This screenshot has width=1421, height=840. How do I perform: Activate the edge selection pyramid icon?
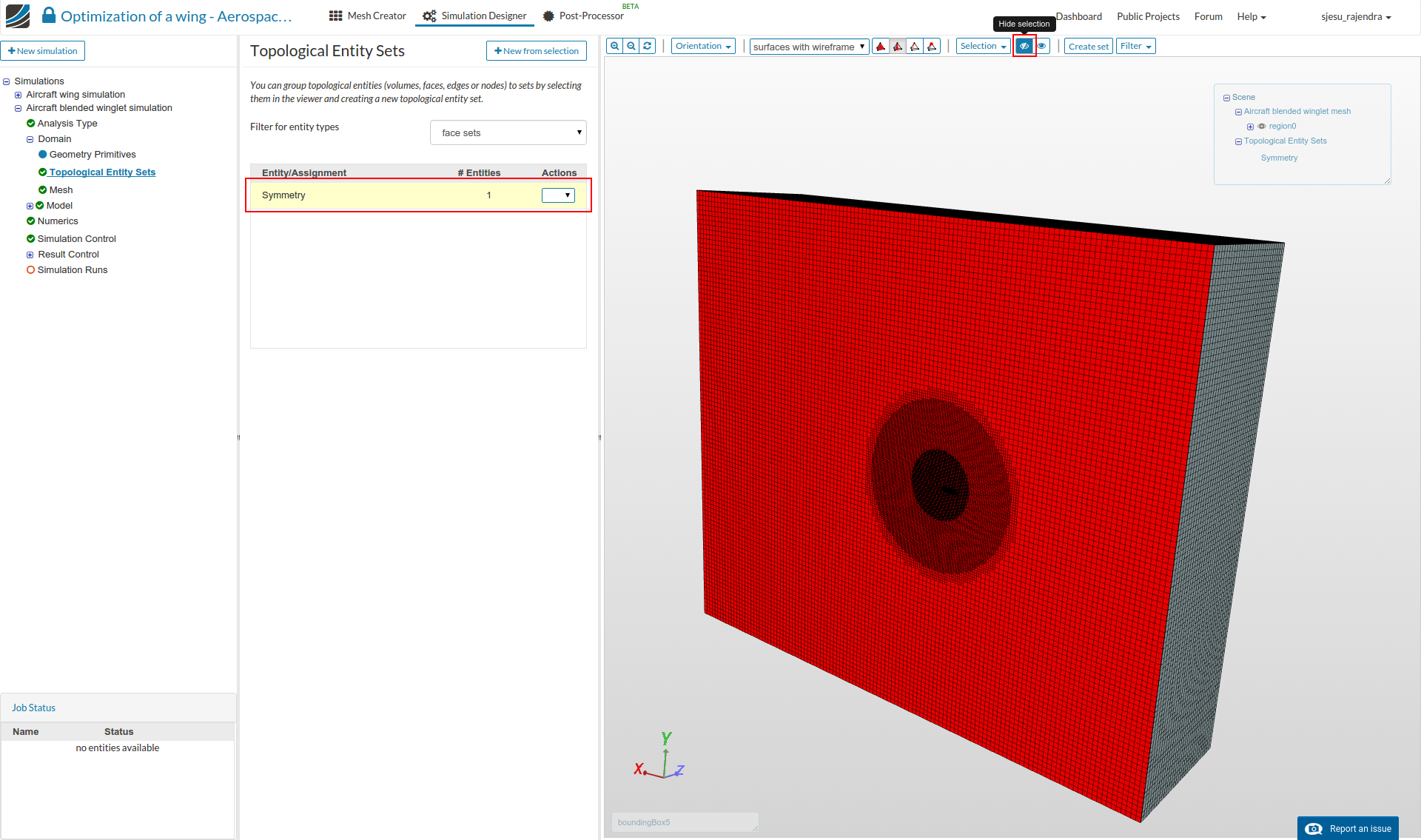[x=915, y=47]
